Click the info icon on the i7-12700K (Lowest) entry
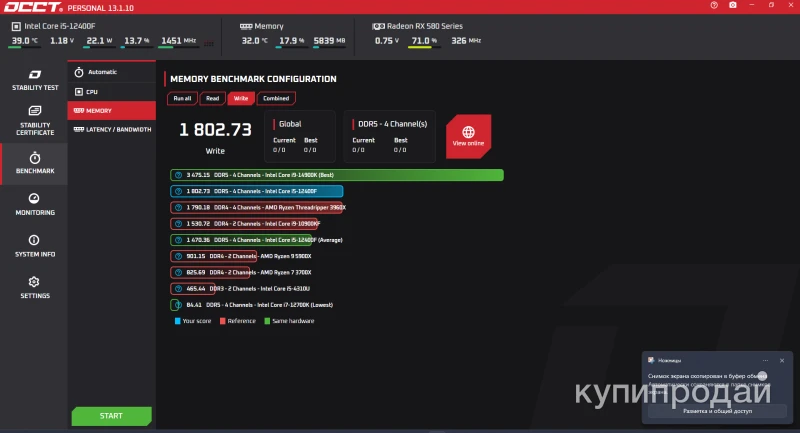This screenshot has width=800, height=433. 178,305
